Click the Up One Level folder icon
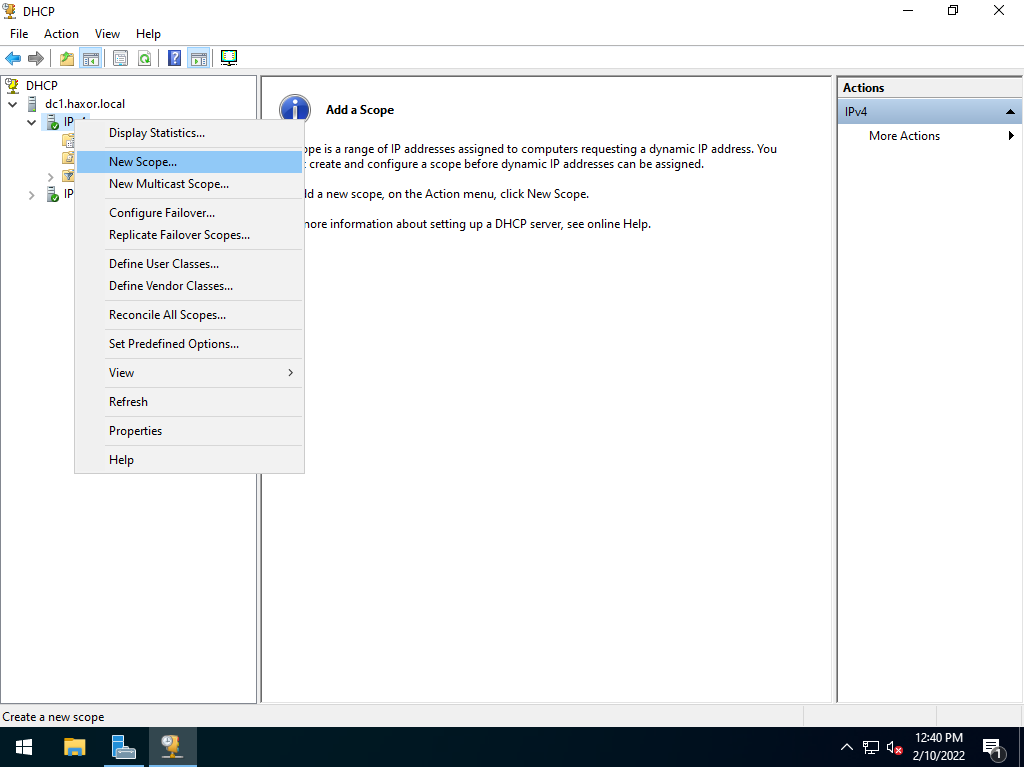Viewport: 1024px width, 767px height. coord(67,58)
